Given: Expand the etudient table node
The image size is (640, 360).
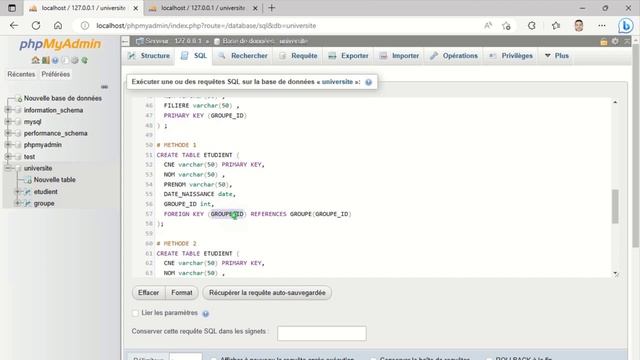Looking at the screenshot, I should pyautogui.click(x=18, y=191).
